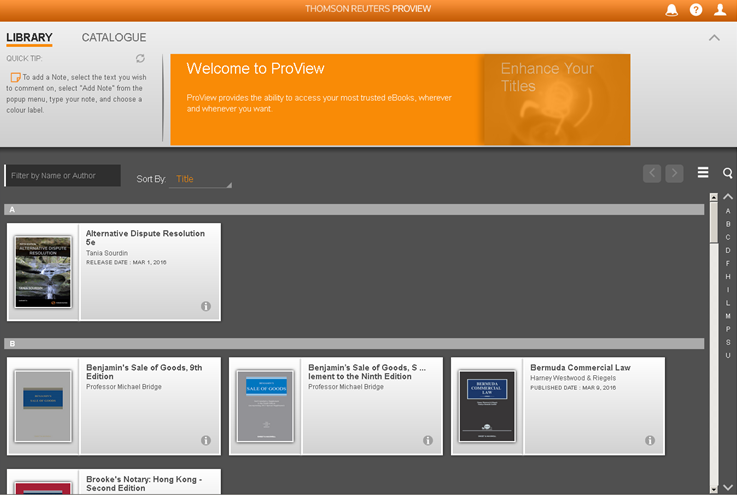Click the Add Note icon in the quick tip
Viewport: 737px width, 495px height.
[x=15, y=77]
